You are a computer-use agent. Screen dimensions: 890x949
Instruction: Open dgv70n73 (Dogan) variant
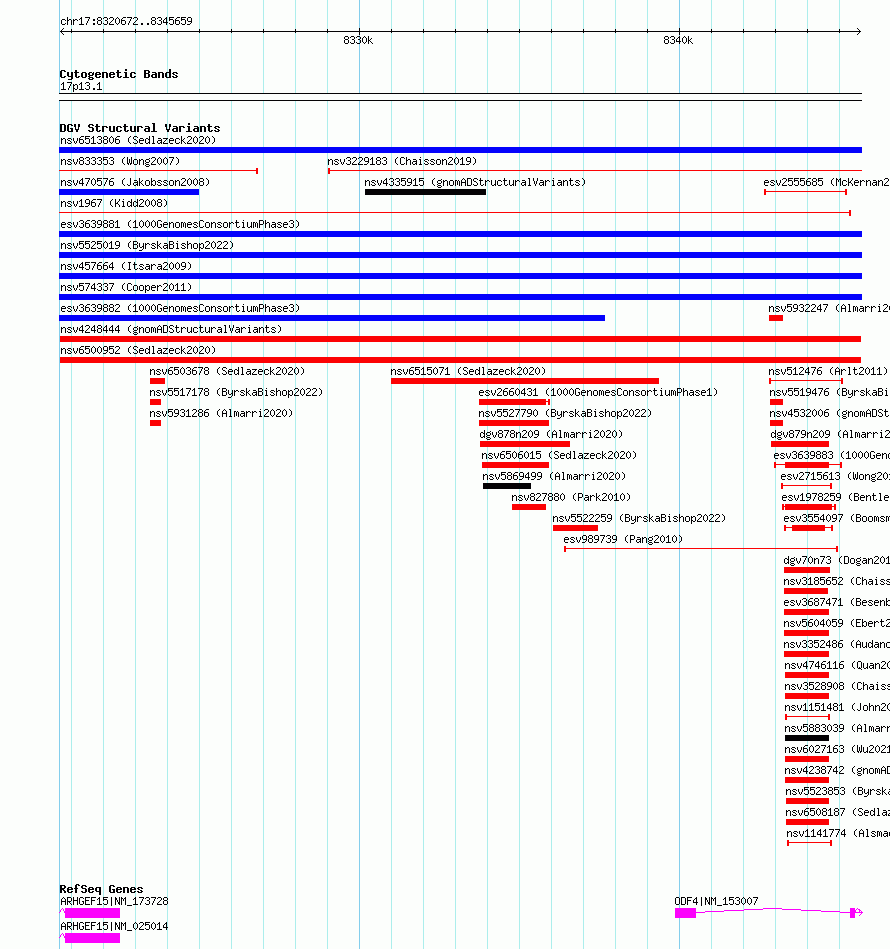point(836,560)
